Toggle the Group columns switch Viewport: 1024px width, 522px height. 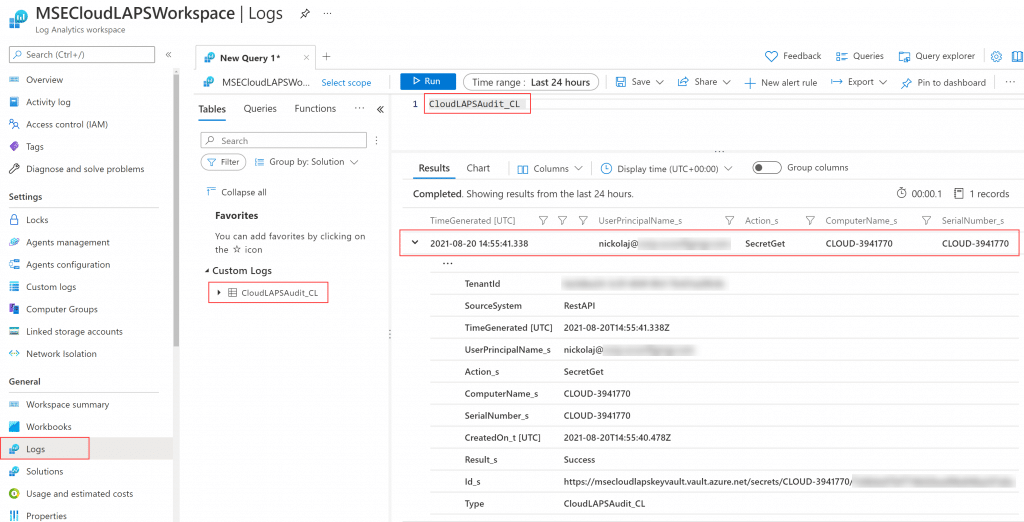[767, 168]
